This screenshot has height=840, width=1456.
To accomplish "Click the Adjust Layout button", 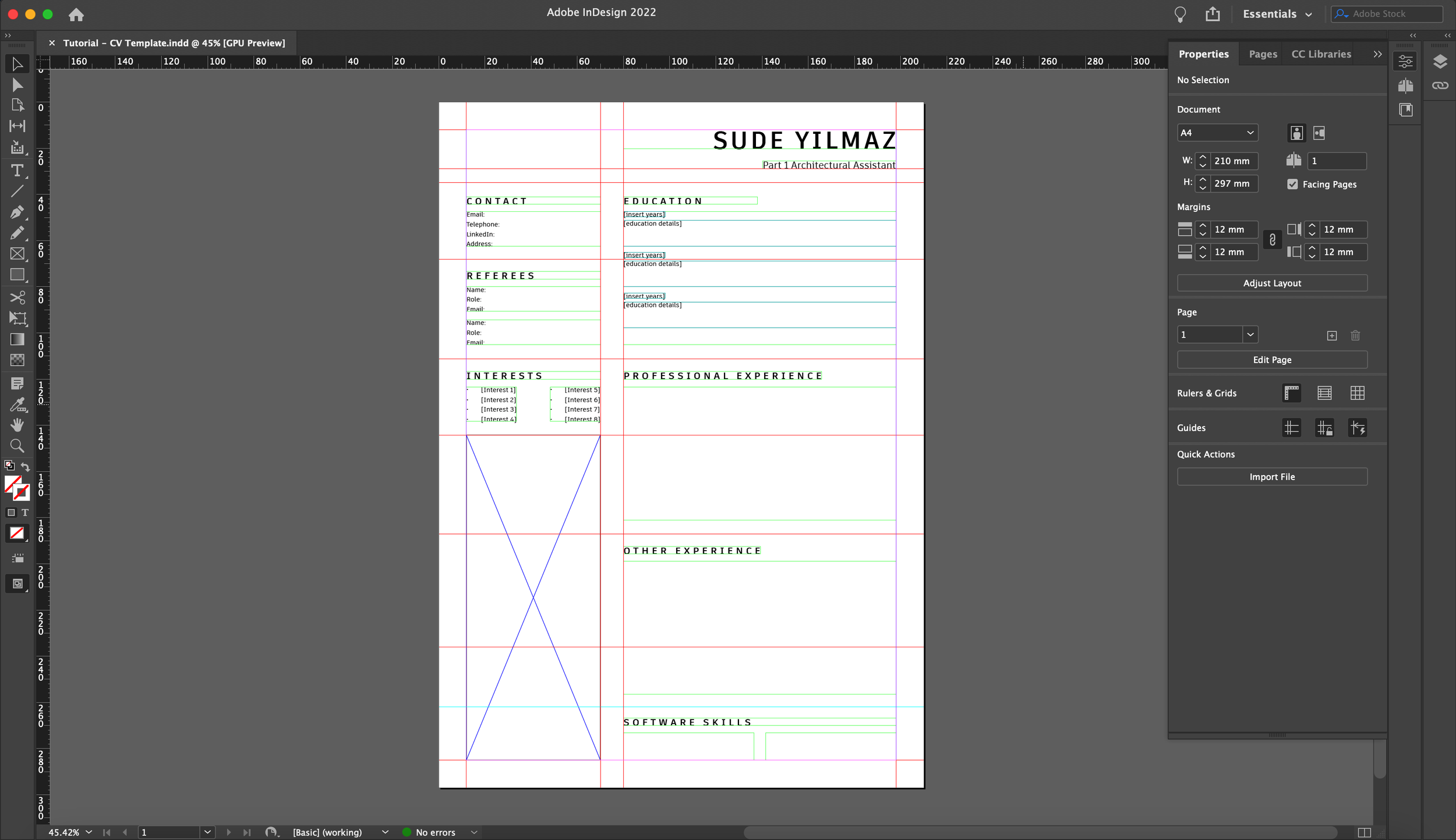I will [x=1272, y=282].
